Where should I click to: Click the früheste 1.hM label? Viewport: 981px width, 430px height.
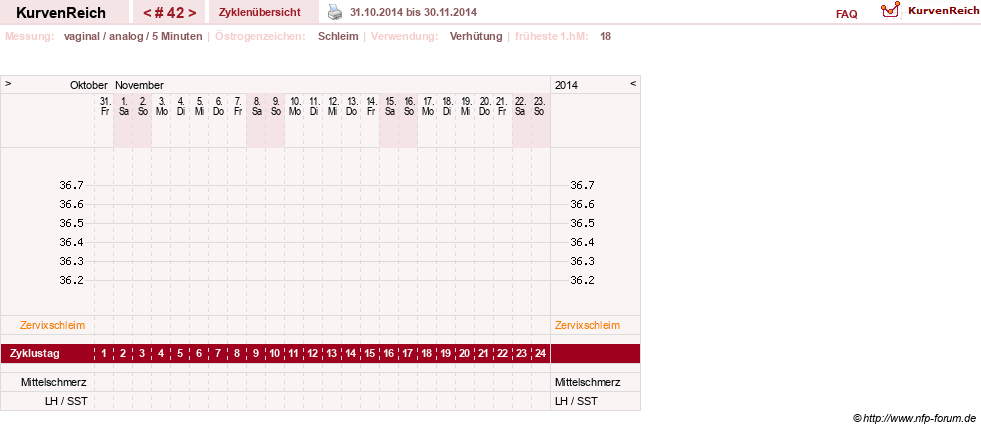[x=552, y=36]
